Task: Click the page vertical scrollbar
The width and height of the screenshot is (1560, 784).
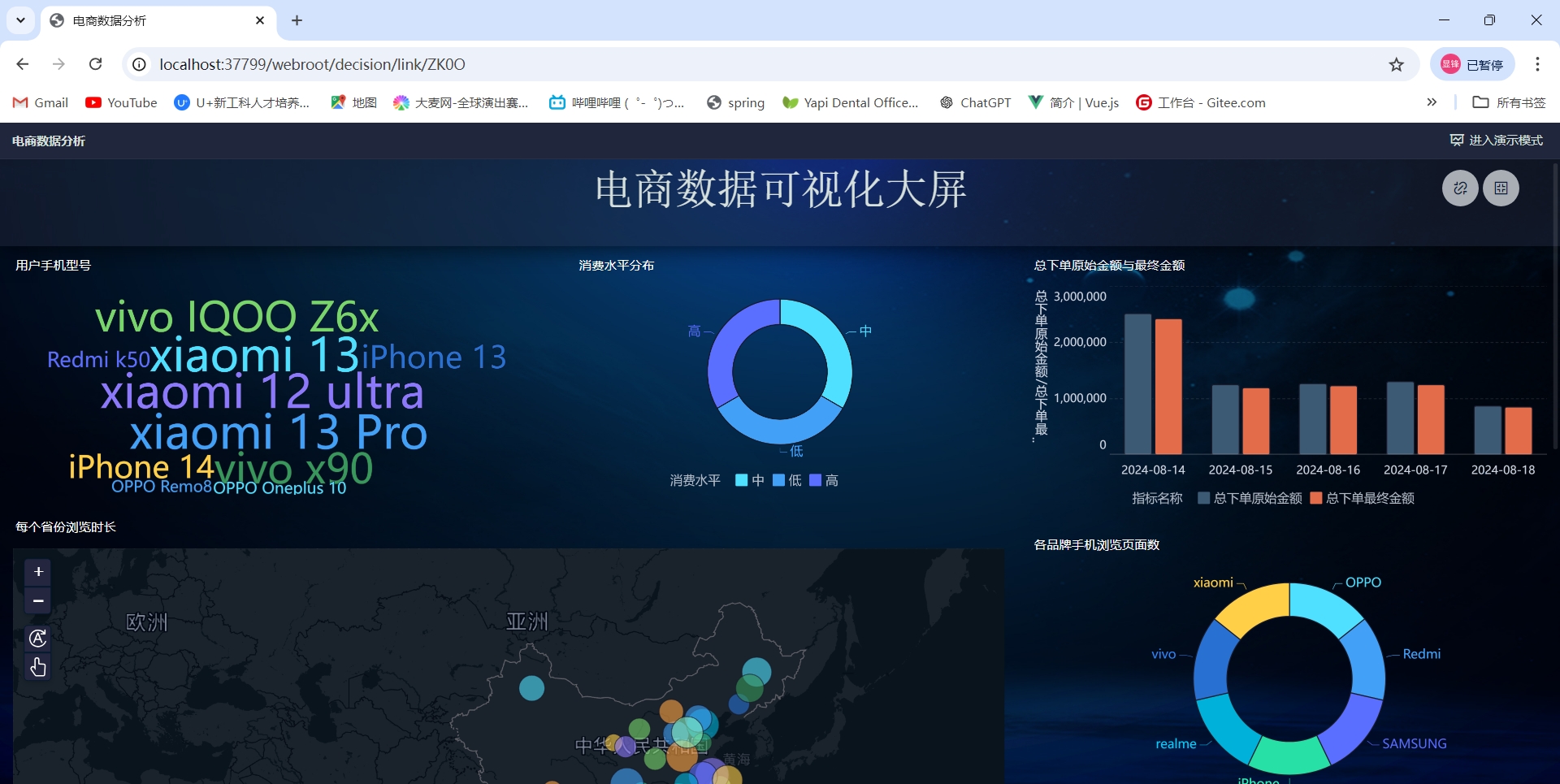Action: coord(1555,305)
